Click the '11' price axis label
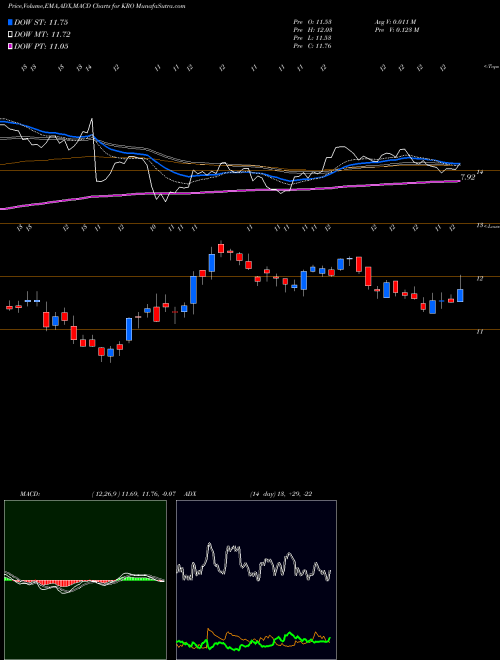 click(x=480, y=332)
